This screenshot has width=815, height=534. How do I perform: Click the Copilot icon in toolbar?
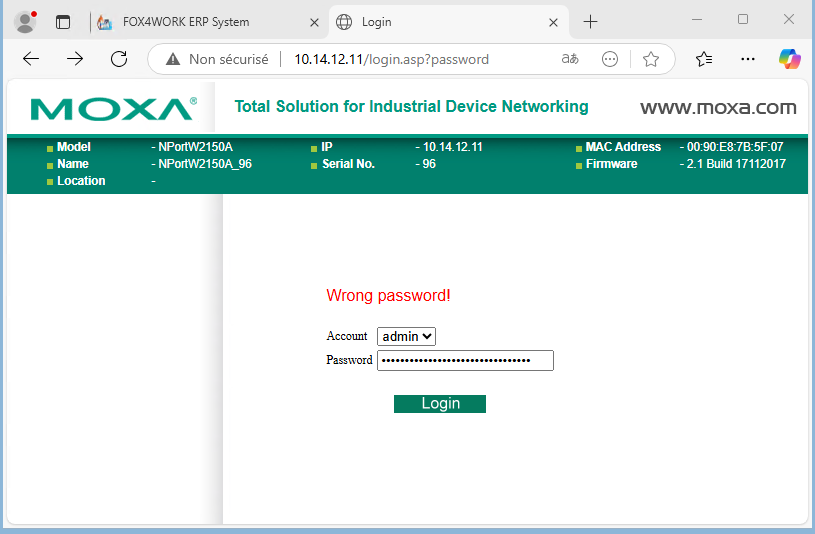[790, 59]
